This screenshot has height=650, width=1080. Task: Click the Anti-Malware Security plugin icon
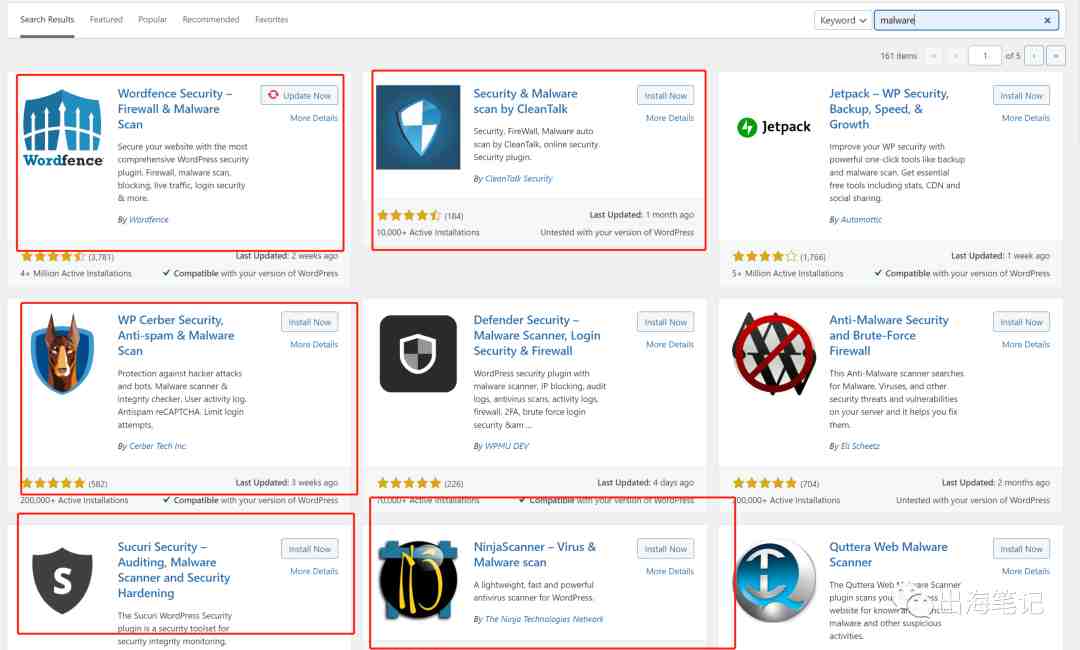coord(773,354)
